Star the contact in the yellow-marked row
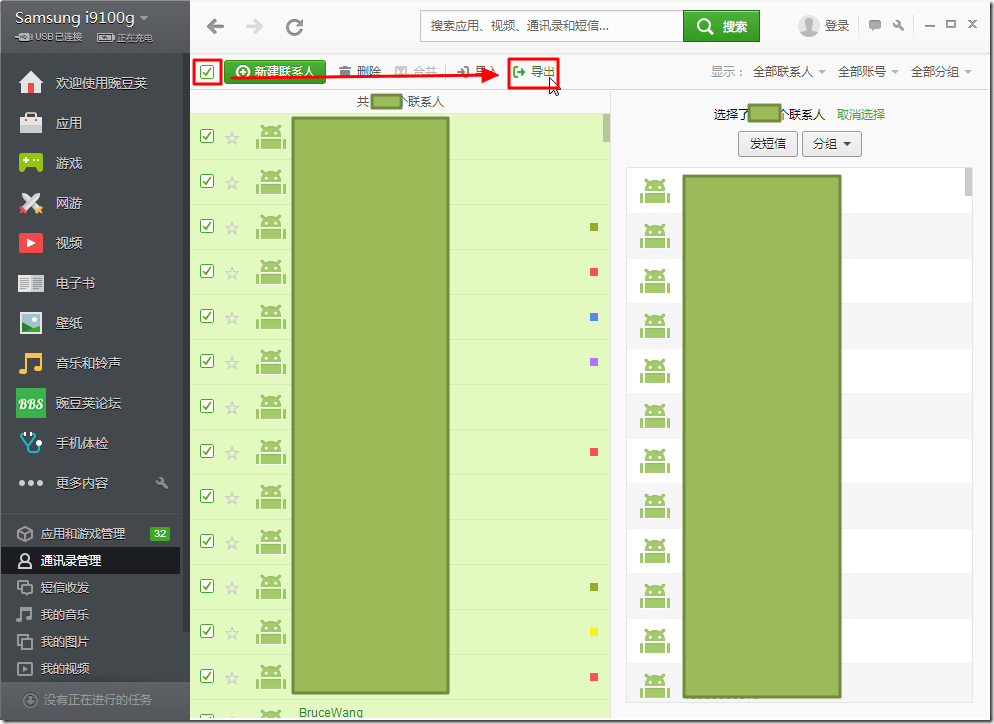The image size is (994, 724). [232, 632]
